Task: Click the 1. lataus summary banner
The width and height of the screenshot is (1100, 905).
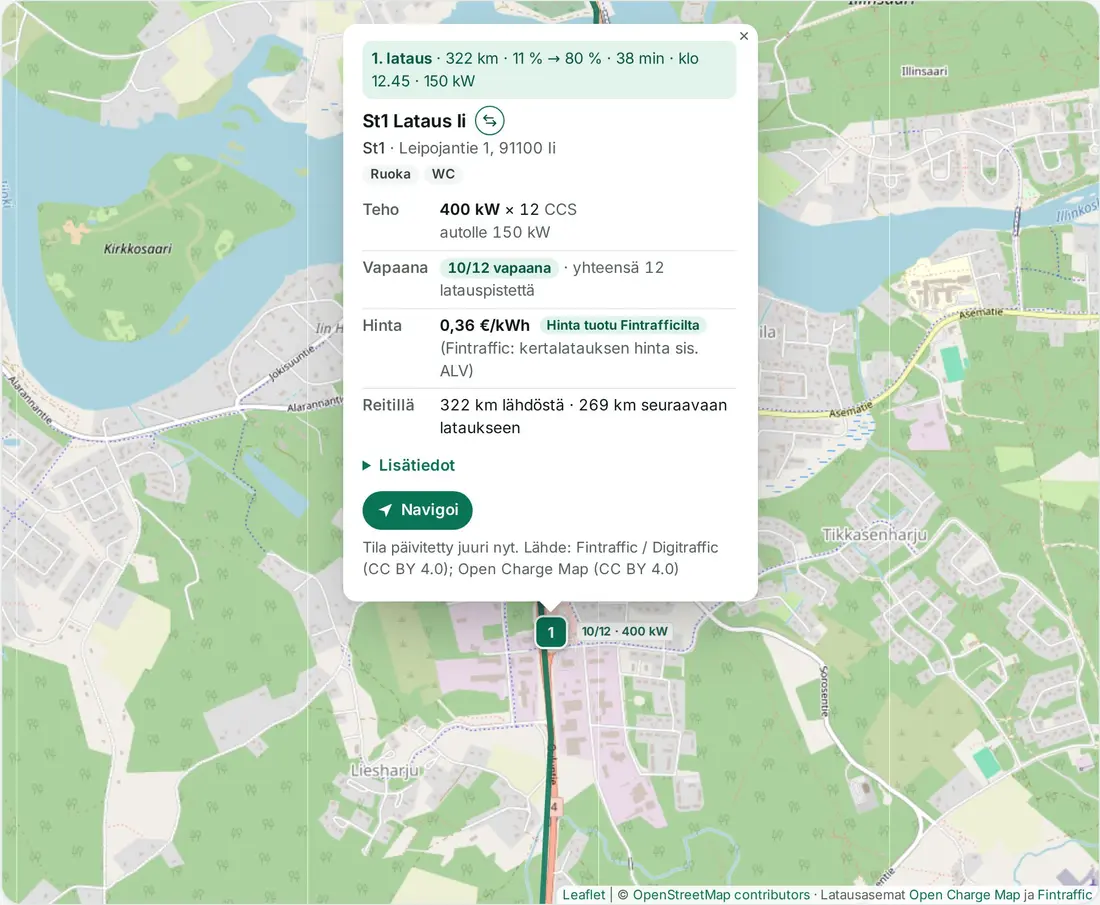Action: click(549, 69)
